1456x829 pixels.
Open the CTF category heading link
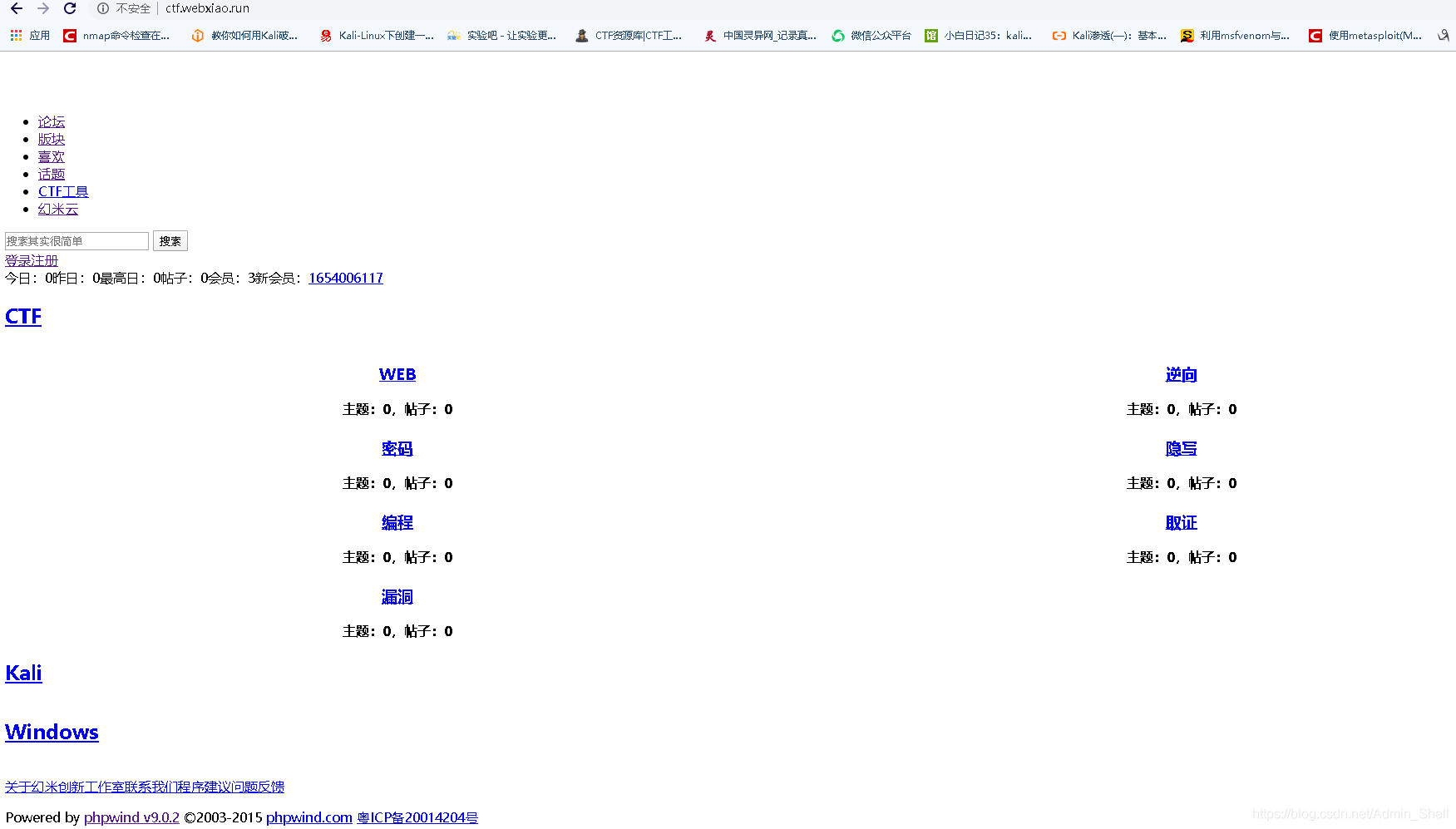(x=23, y=317)
